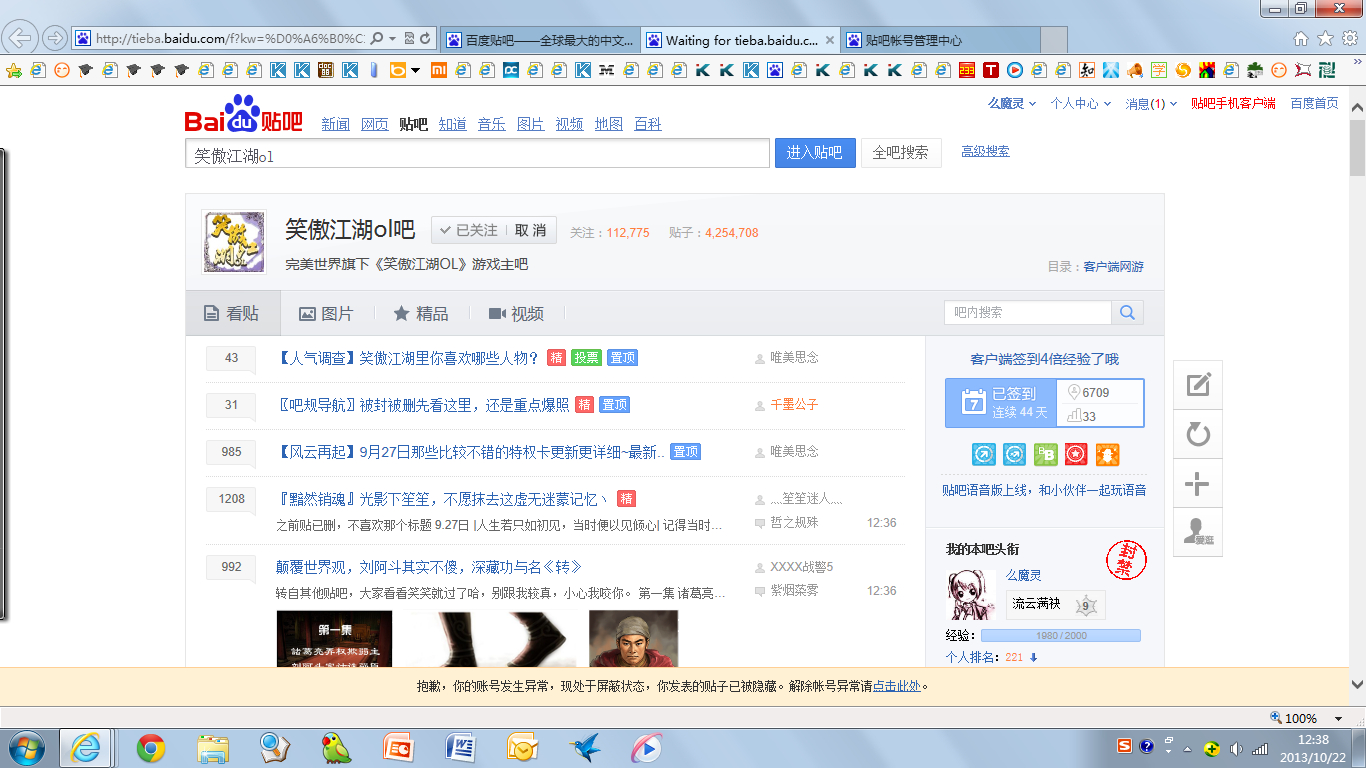
Task: Open IE favorites star icon
Action: (1325, 39)
